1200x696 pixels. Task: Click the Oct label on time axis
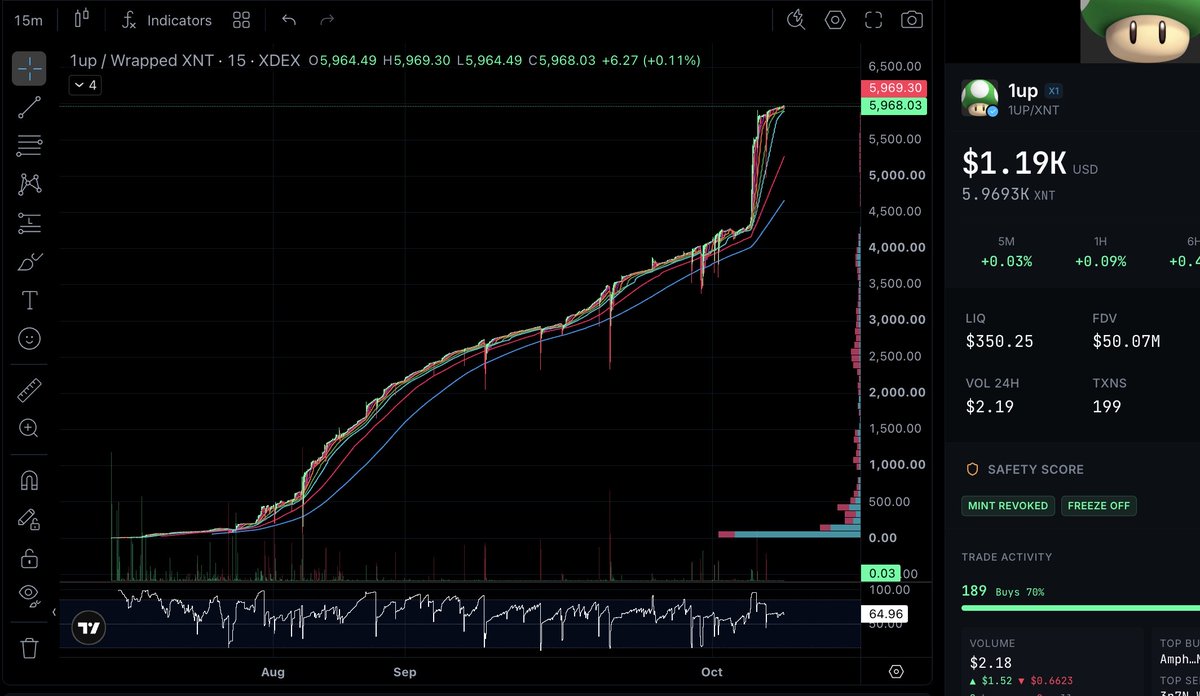pyautogui.click(x=711, y=672)
